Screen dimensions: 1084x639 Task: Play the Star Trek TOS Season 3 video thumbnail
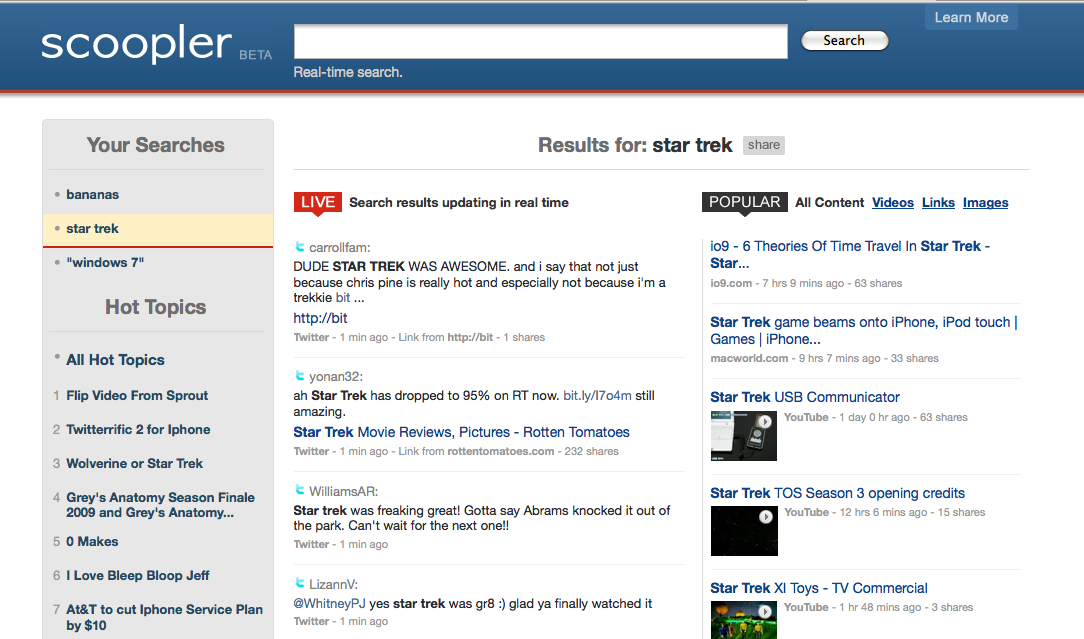point(744,531)
